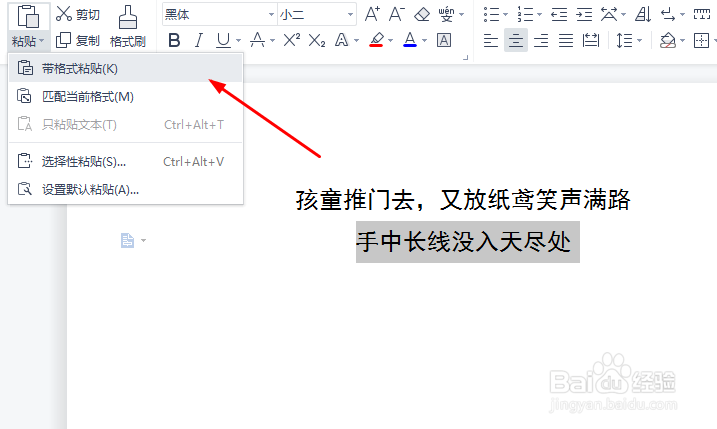
Task: Toggle Underline formatting
Action: [x=223, y=41]
